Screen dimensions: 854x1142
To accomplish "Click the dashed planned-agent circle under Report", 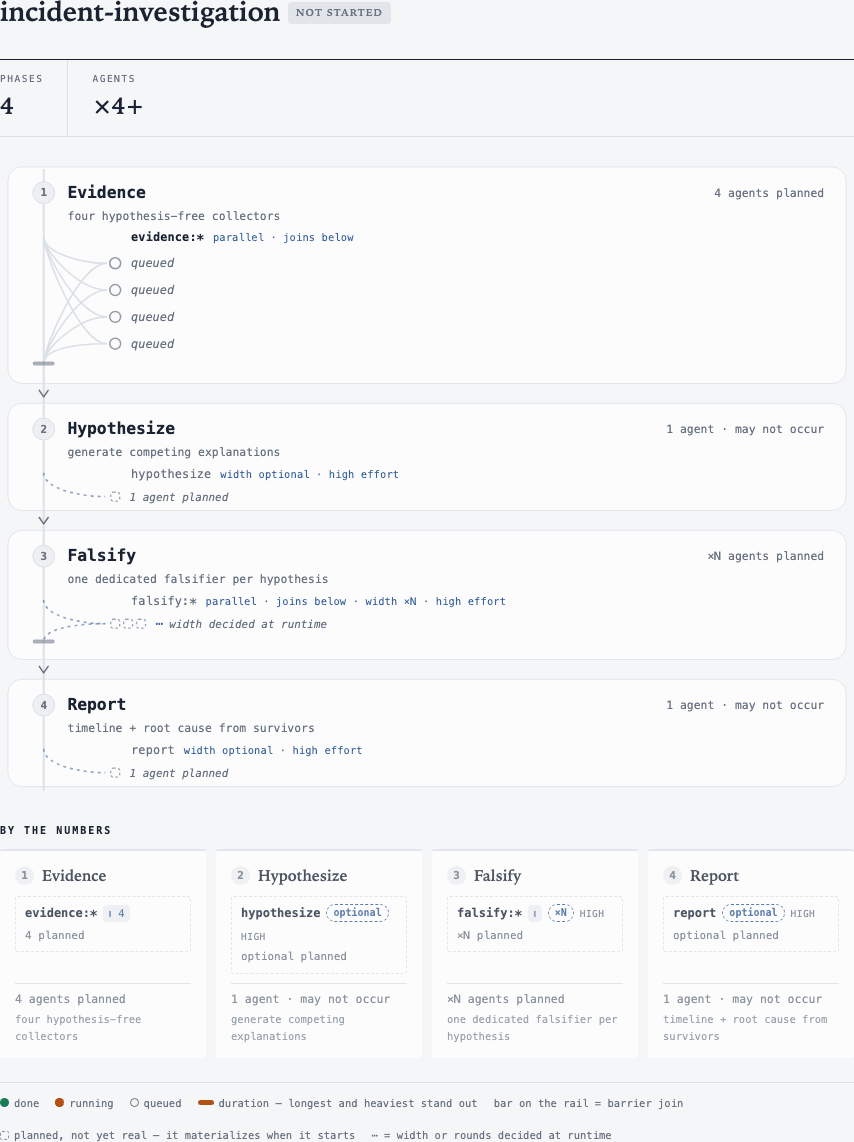I will (115, 773).
